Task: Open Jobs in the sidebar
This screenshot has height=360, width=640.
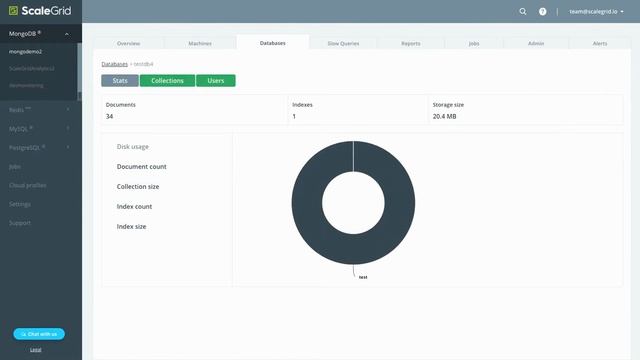Action: (15, 167)
